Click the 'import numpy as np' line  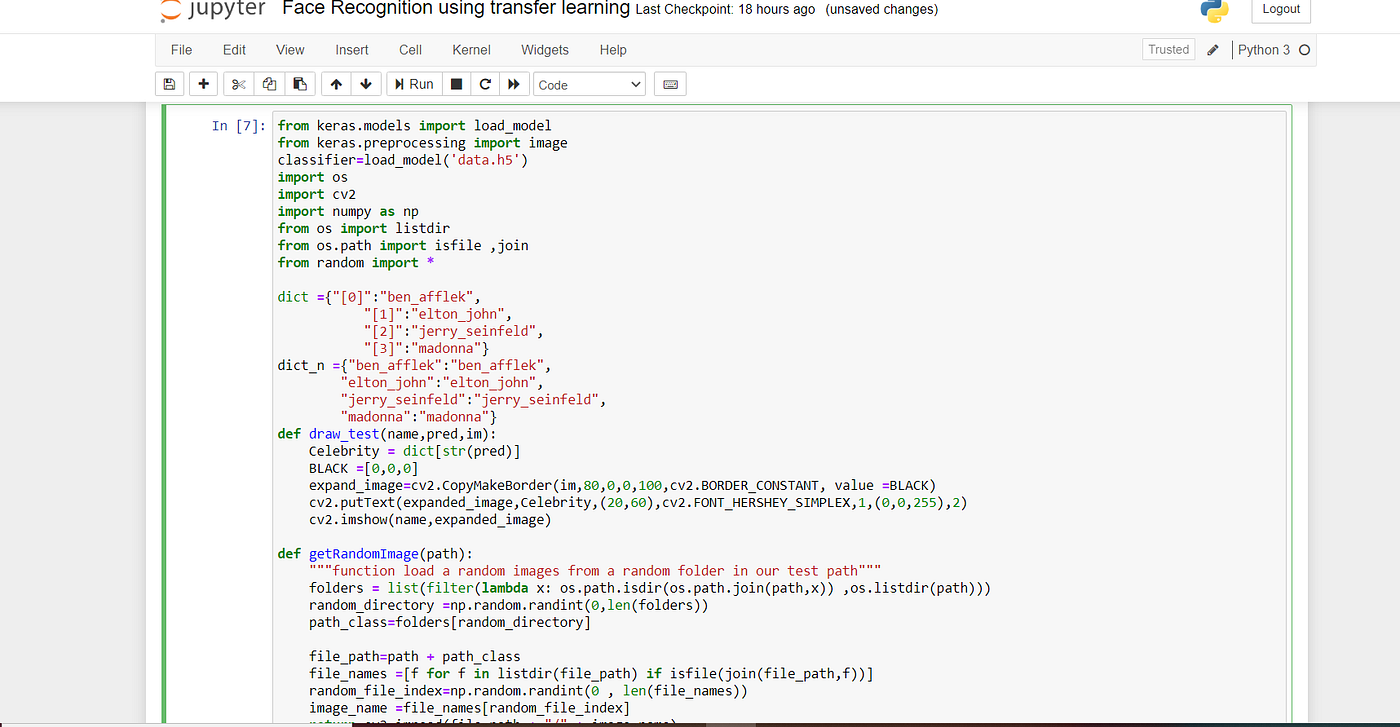[348, 211]
